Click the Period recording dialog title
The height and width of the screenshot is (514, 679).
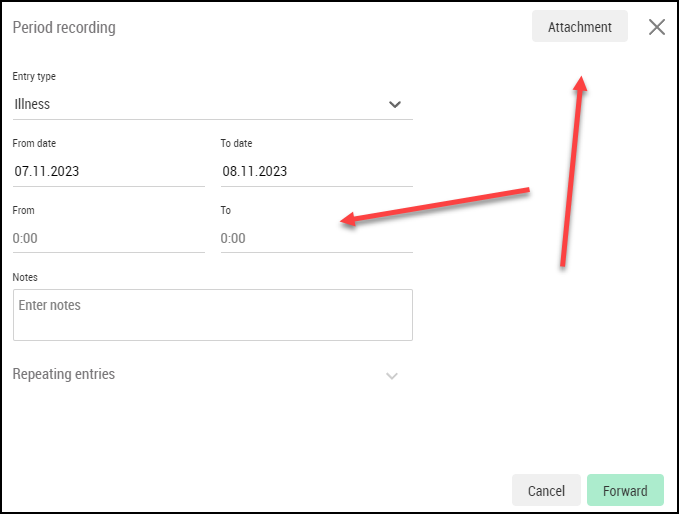pos(64,27)
